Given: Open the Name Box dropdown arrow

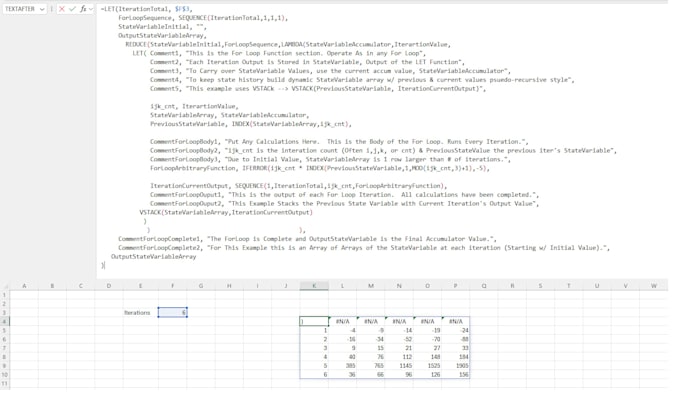Looking at the screenshot, I should click(42, 9).
